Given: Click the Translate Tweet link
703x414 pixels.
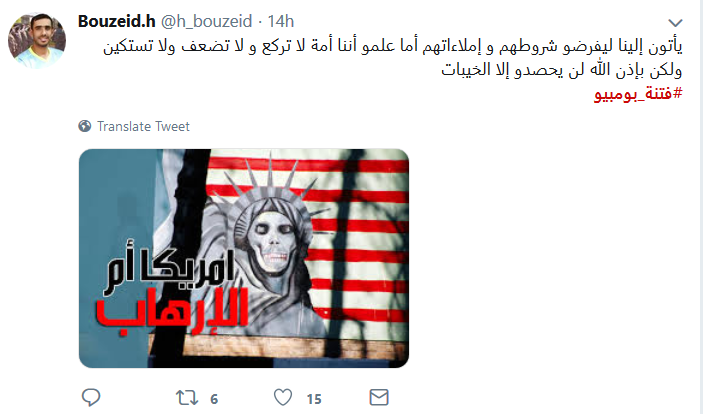Looking at the screenshot, I should click(143, 126).
